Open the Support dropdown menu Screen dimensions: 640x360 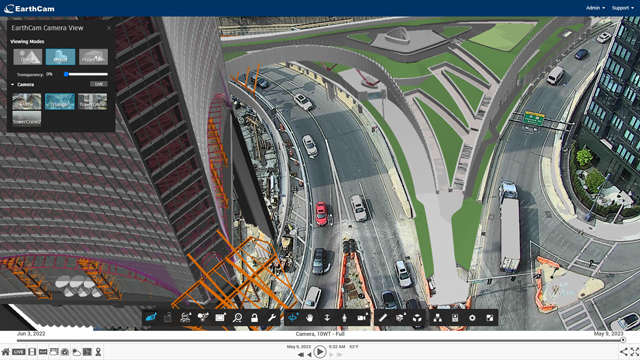pyautogui.click(x=622, y=8)
